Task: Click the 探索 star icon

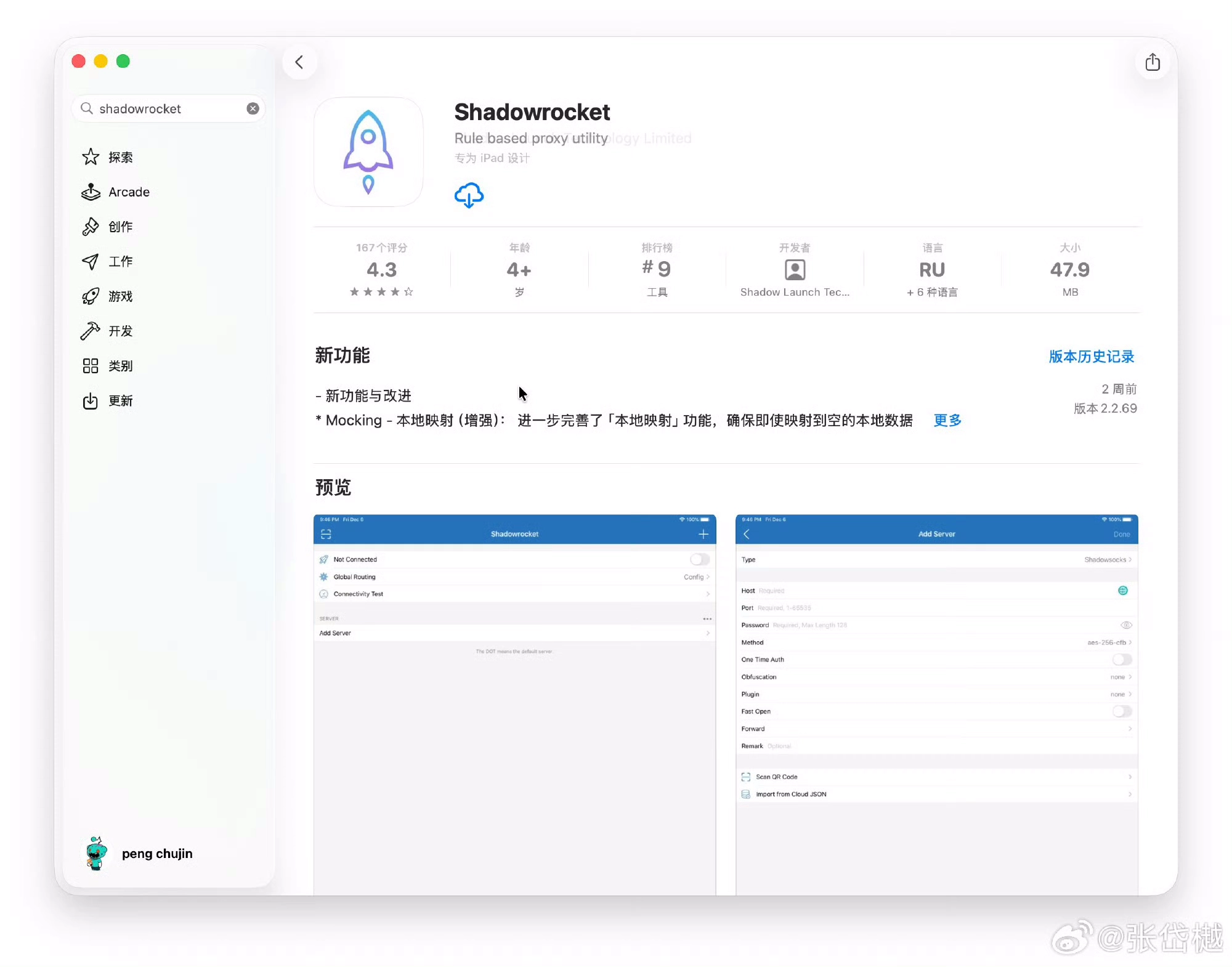Action: (91, 157)
